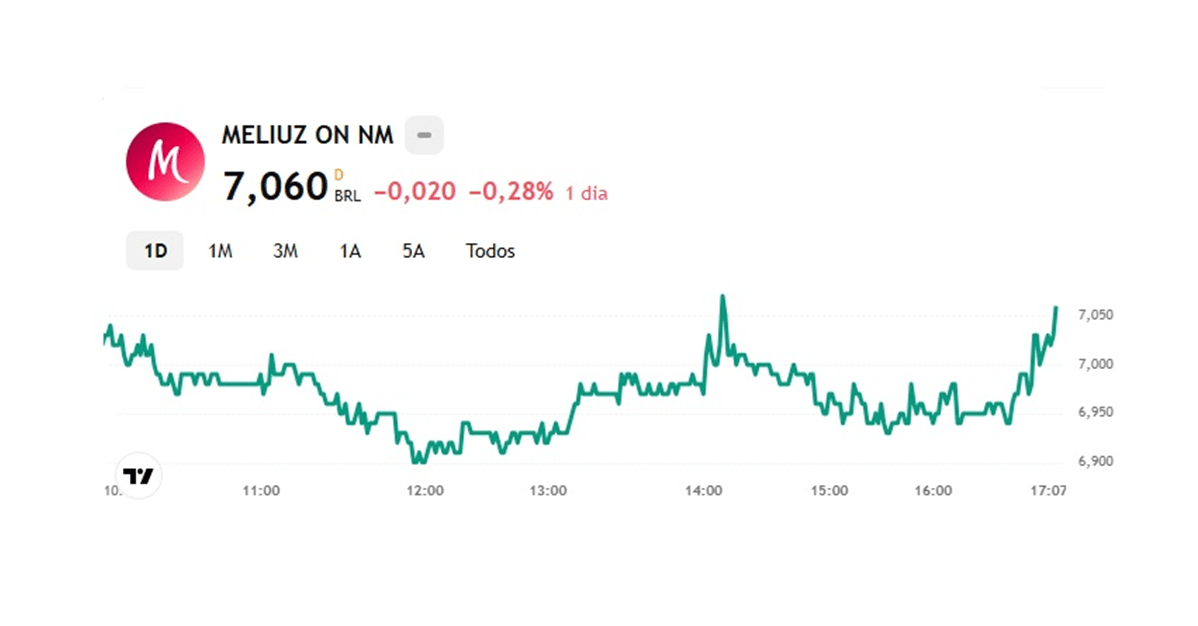Open the TradingView logo link
Image resolution: width=1198 pixels, height=626 pixels.
point(139,476)
